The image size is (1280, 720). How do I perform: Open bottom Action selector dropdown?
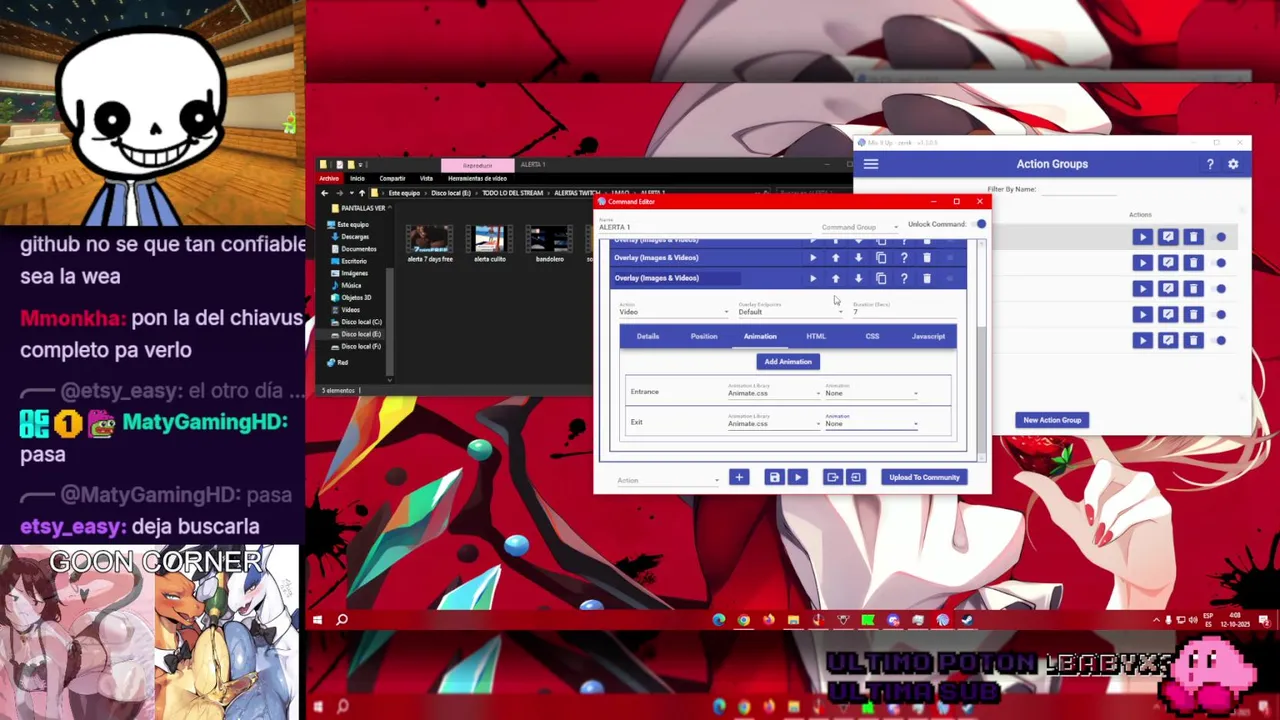coord(668,480)
